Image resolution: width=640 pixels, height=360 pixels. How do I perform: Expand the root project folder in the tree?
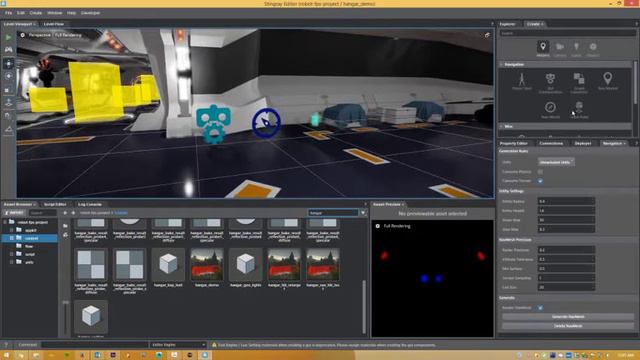(x=5, y=222)
